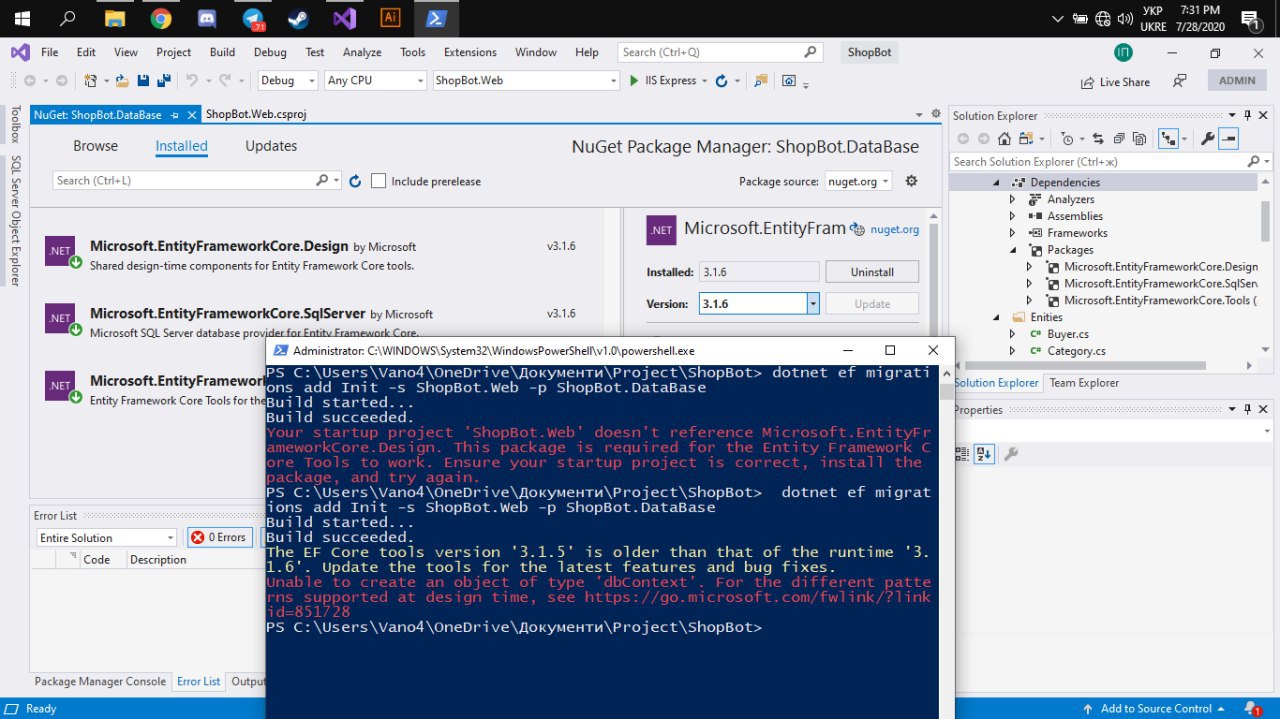Toggle pin on NuGet: ShopBot.DataBase tab
Image resolution: width=1280 pixels, height=719 pixels.
click(x=175, y=115)
